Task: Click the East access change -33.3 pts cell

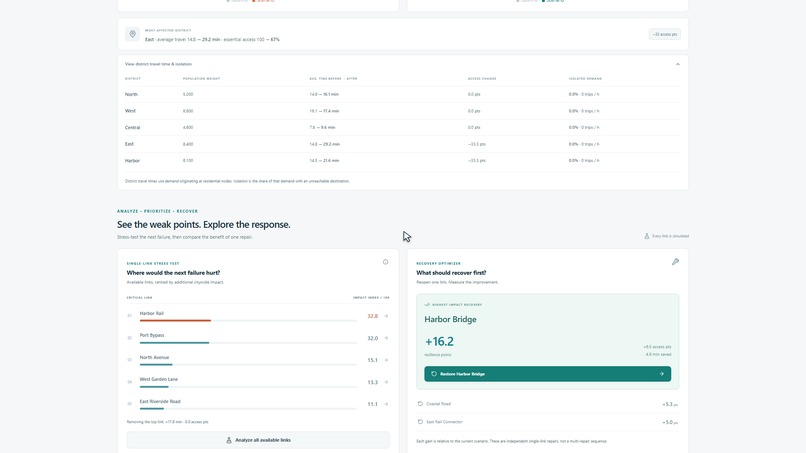Action: tap(477, 144)
